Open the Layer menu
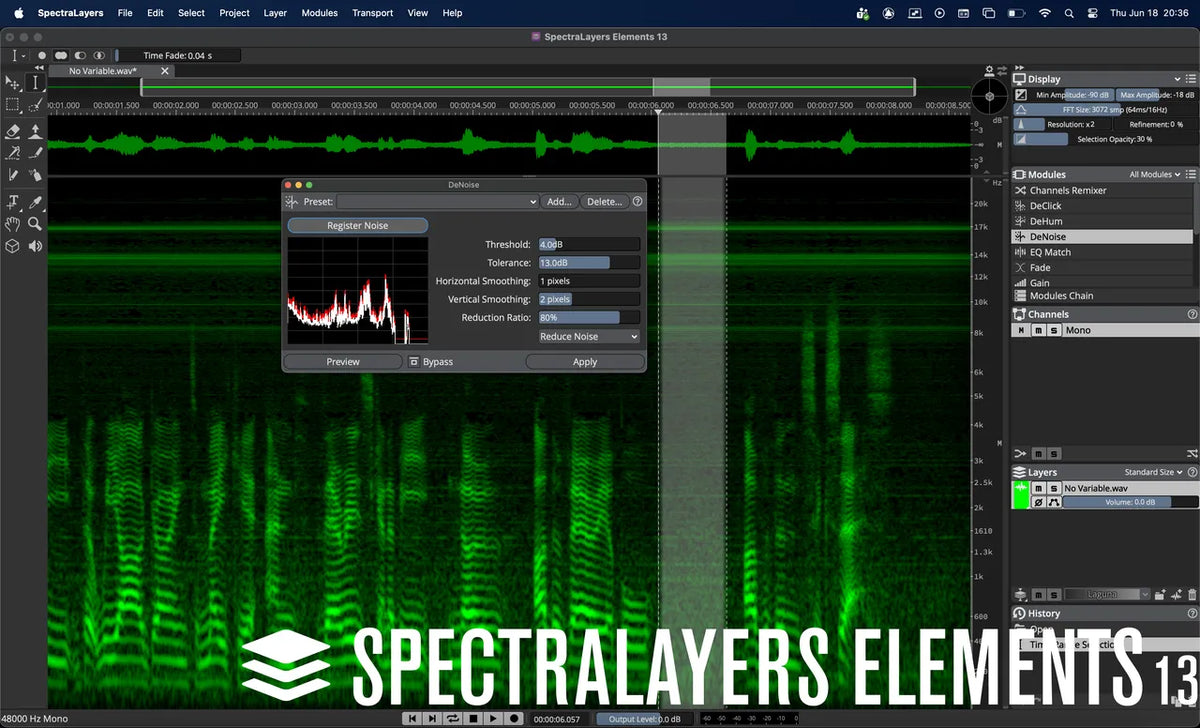The height and width of the screenshot is (728, 1200). click(x=275, y=13)
